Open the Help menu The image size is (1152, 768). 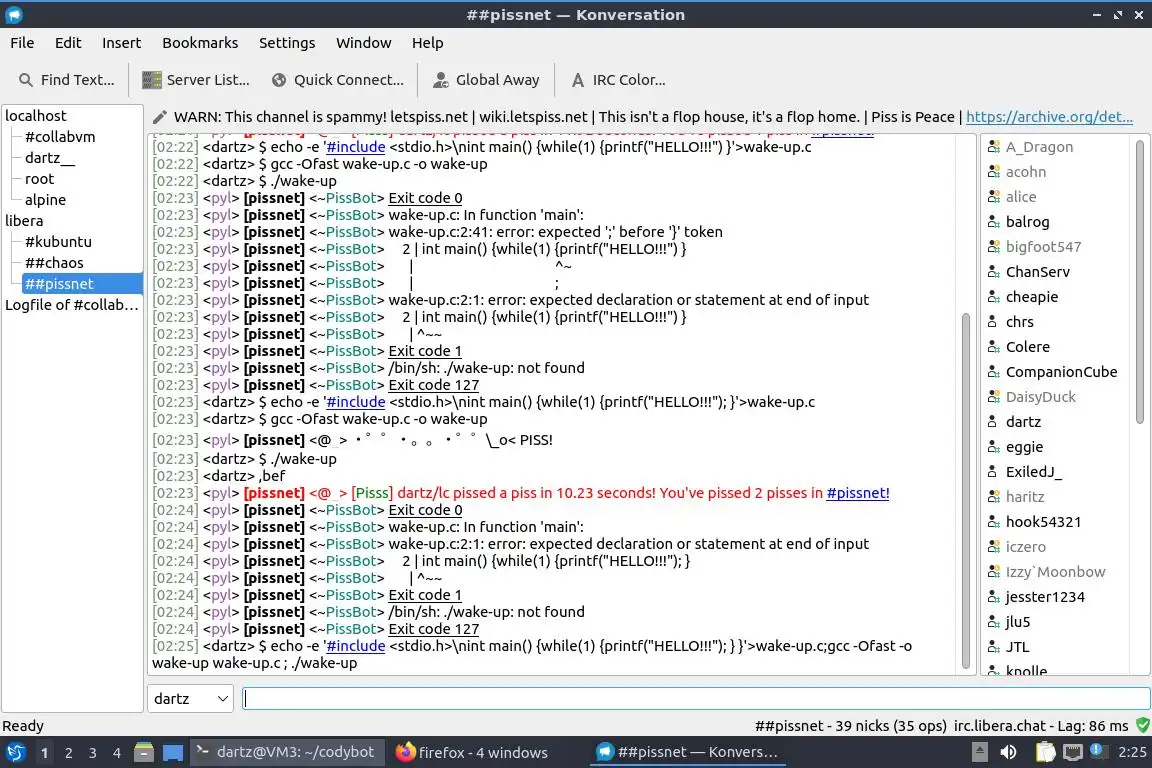point(427,43)
